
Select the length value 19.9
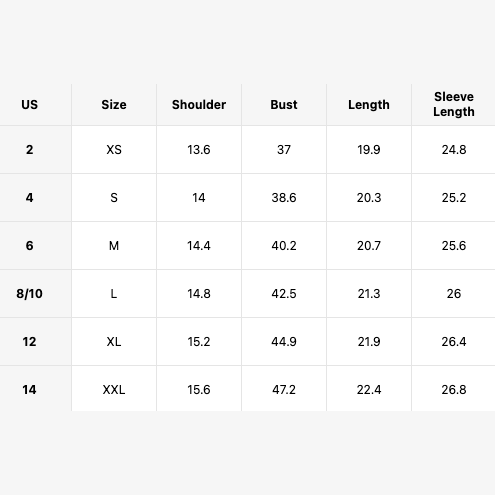click(369, 150)
